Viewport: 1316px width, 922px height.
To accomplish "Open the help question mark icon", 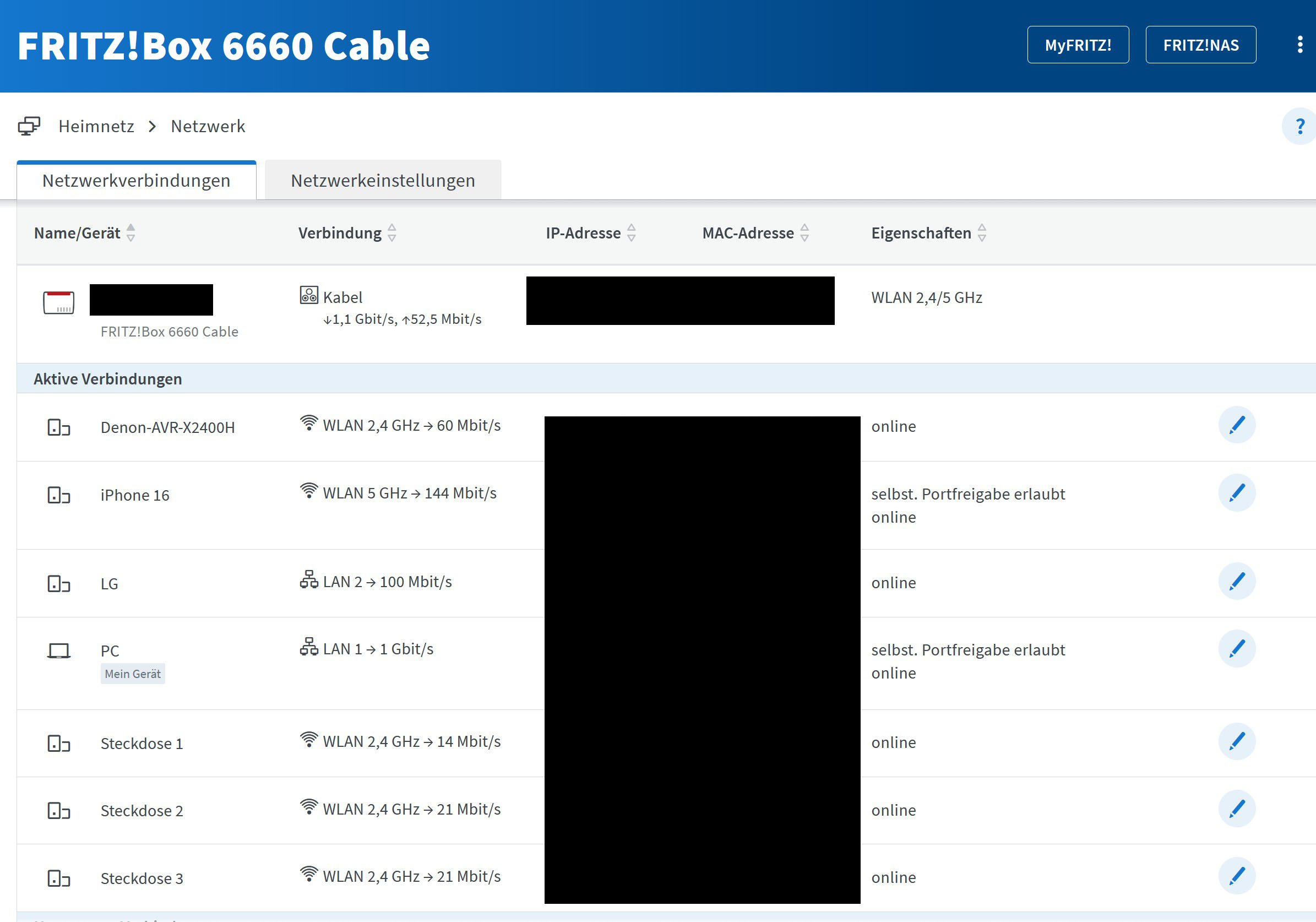I will pos(1299,126).
